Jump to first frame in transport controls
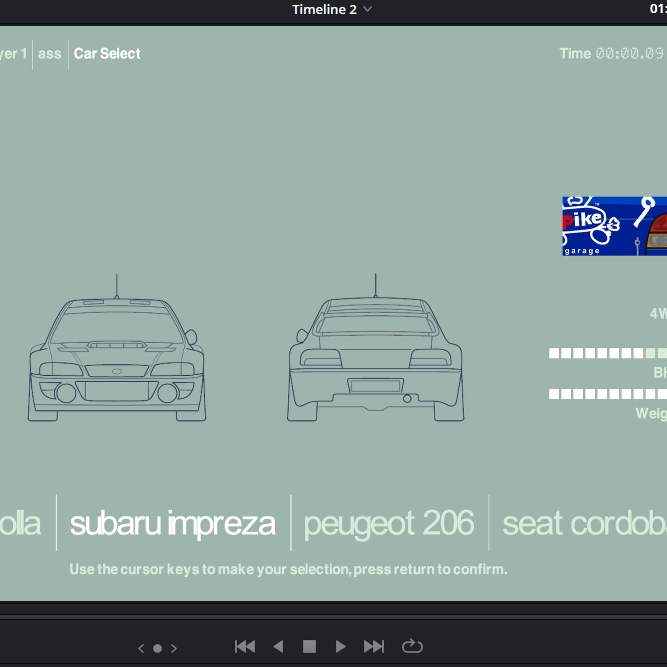This screenshot has width=667, height=667. (x=245, y=647)
